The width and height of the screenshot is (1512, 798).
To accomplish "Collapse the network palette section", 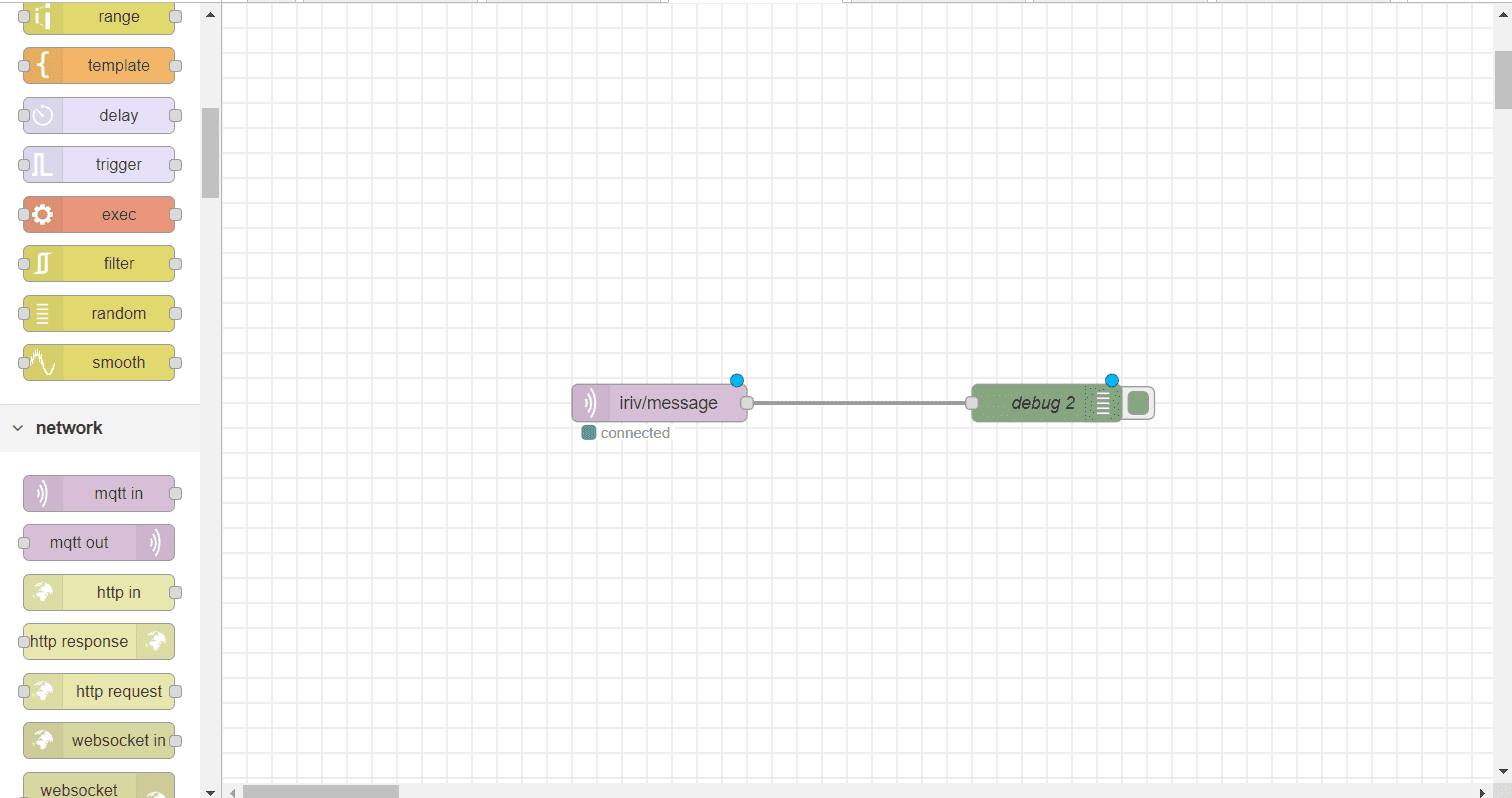I will (17, 427).
